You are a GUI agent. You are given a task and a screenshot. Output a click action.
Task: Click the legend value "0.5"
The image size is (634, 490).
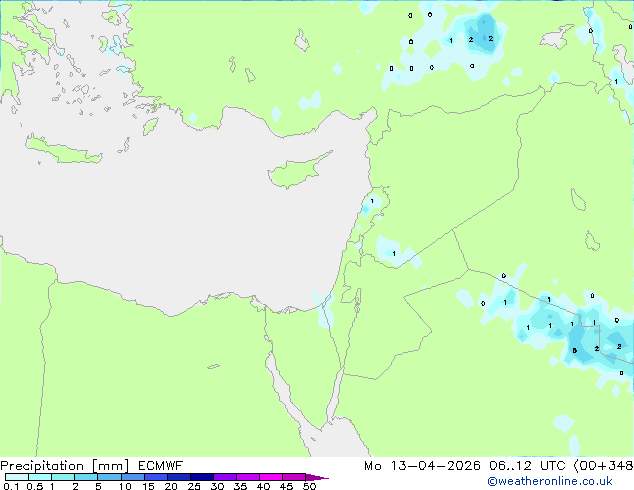coord(35,486)
